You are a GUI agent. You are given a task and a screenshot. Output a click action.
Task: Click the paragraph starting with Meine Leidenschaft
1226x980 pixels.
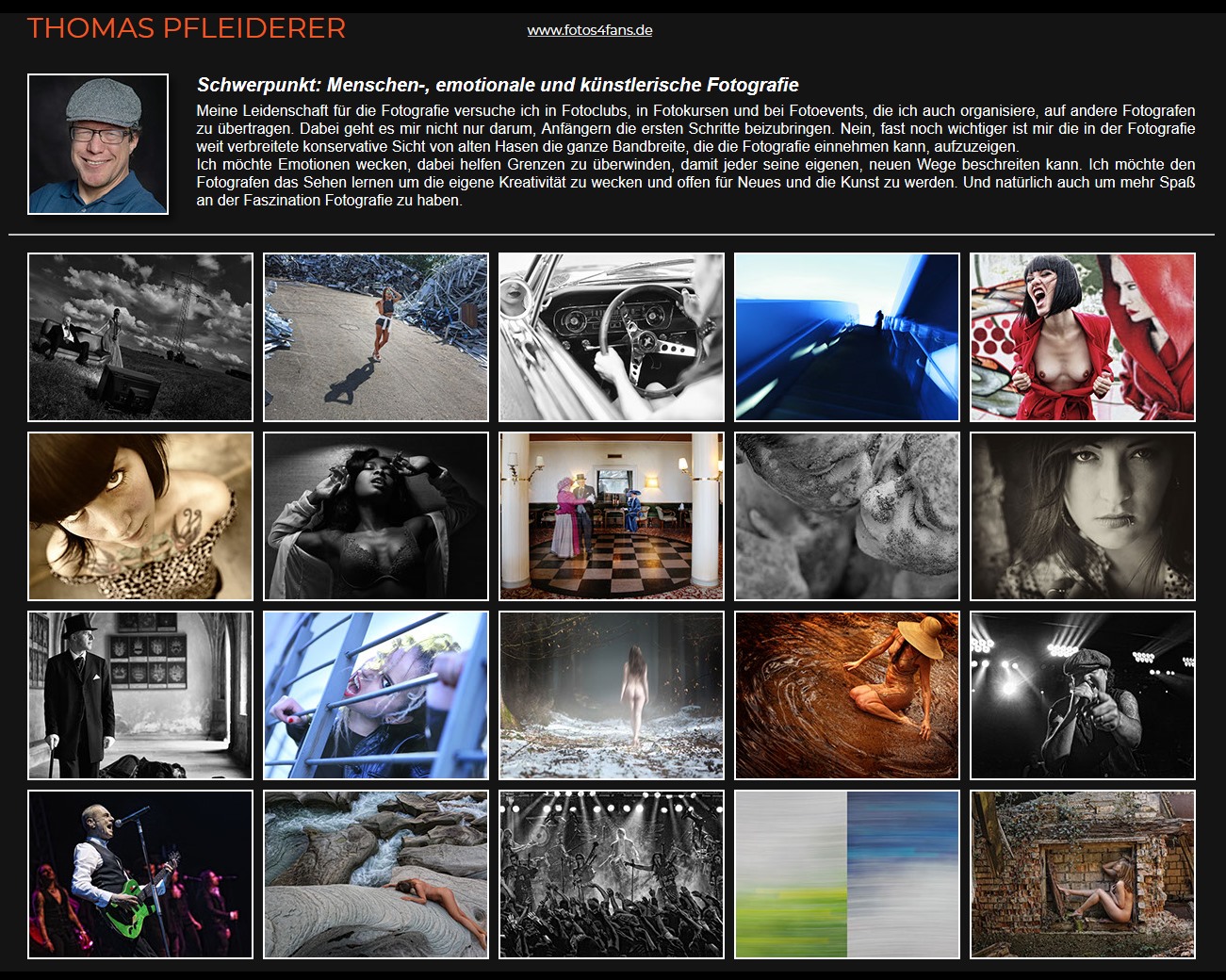(695, 128)
